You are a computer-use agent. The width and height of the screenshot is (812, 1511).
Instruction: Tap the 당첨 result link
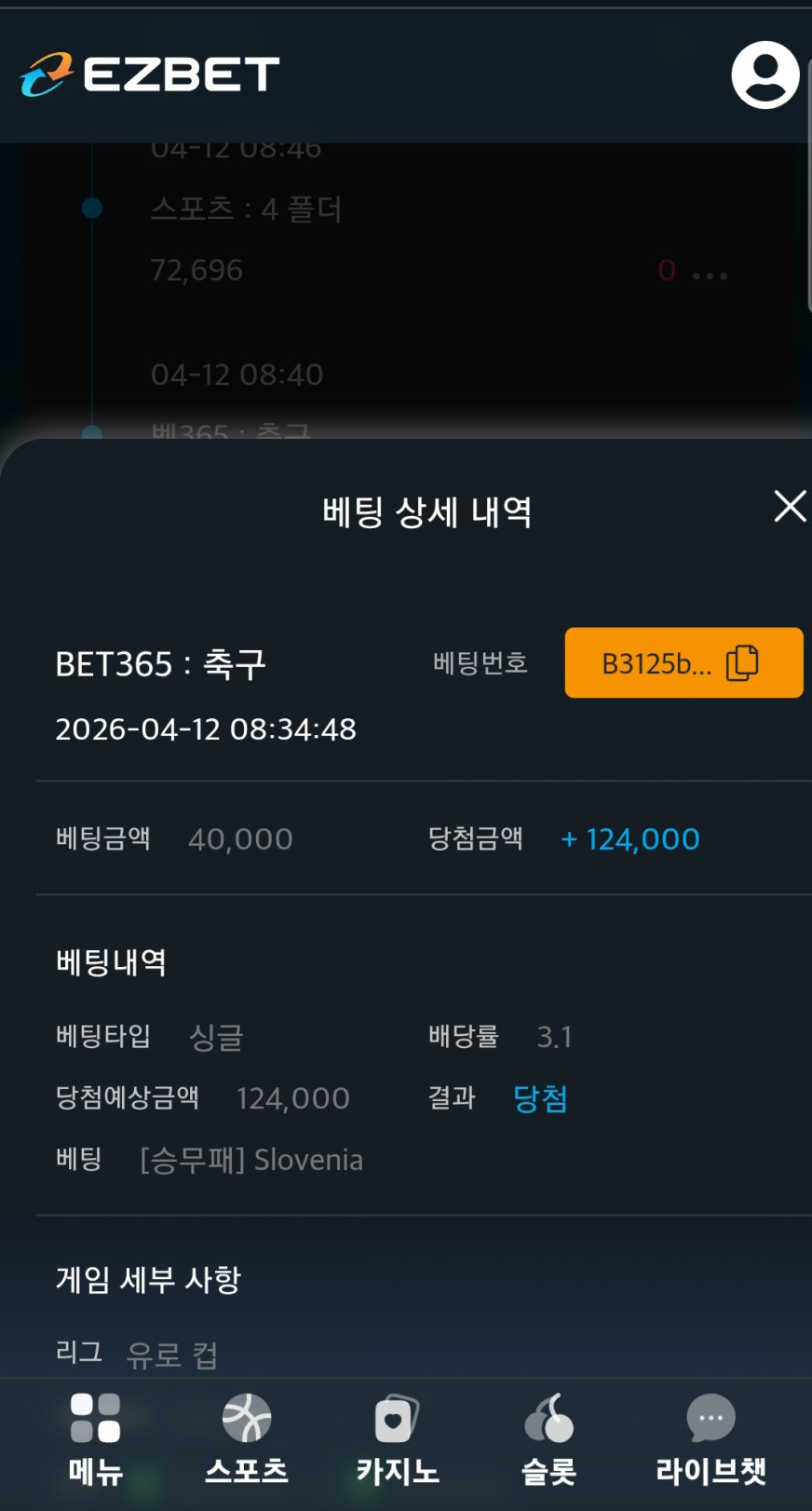pyautogui.click(x=540, y=1098)
